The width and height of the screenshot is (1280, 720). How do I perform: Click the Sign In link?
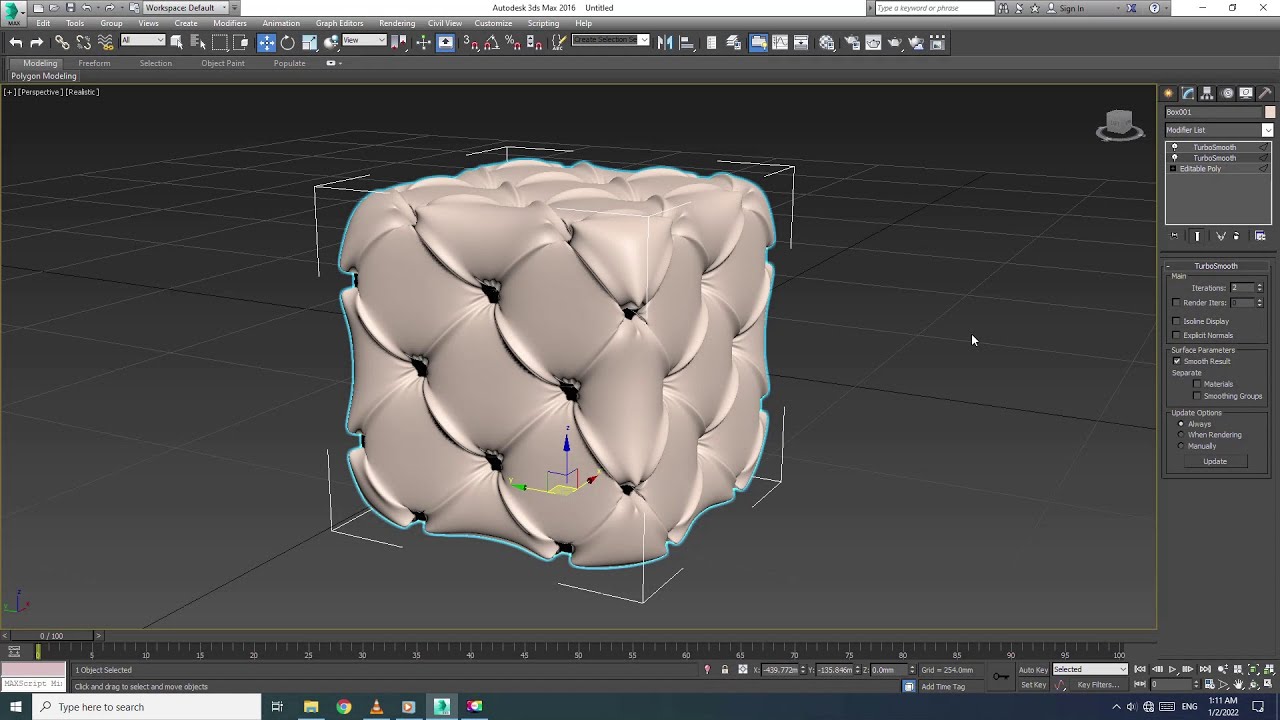1071,8
